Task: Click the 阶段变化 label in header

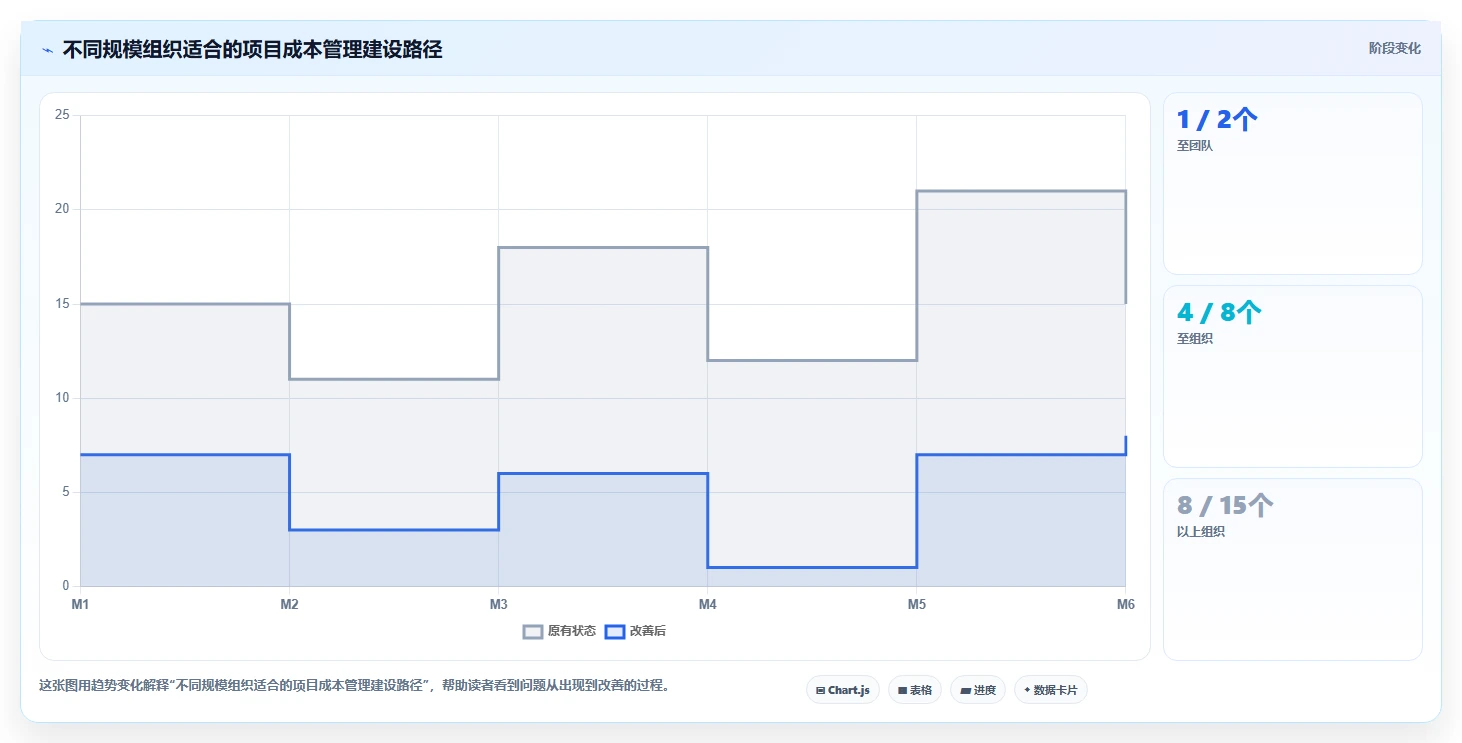Action: (x=1394, y=48)
